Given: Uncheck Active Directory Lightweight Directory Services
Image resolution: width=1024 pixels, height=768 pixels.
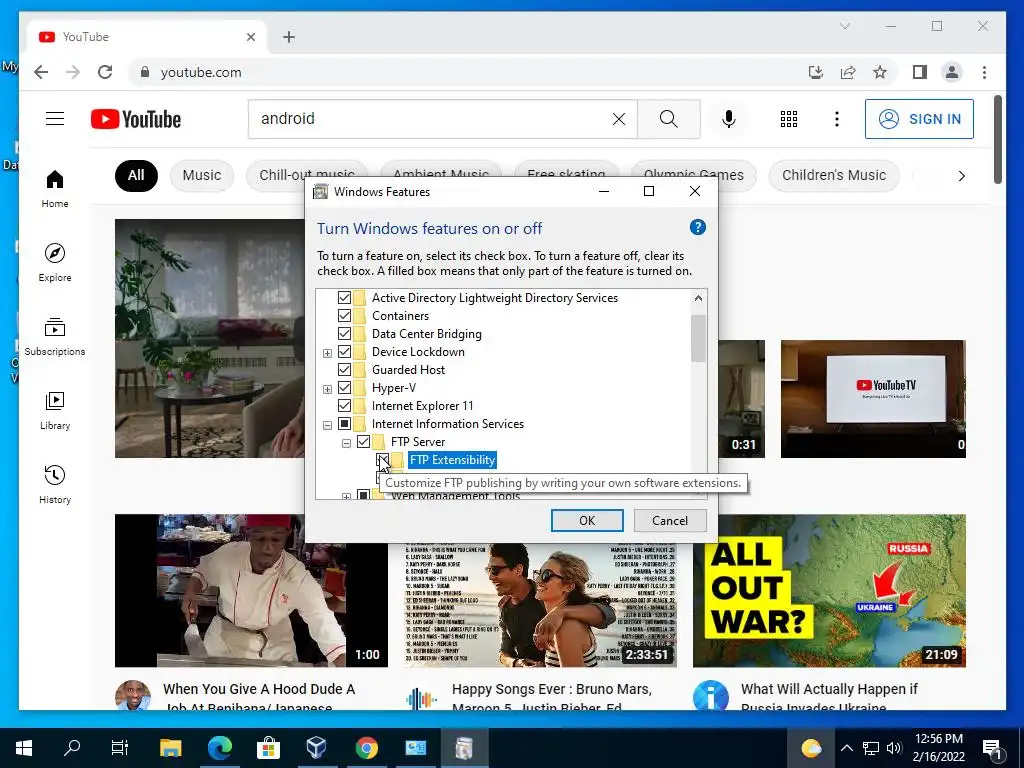Looking at the screenshot, I should tap(344, 298).
